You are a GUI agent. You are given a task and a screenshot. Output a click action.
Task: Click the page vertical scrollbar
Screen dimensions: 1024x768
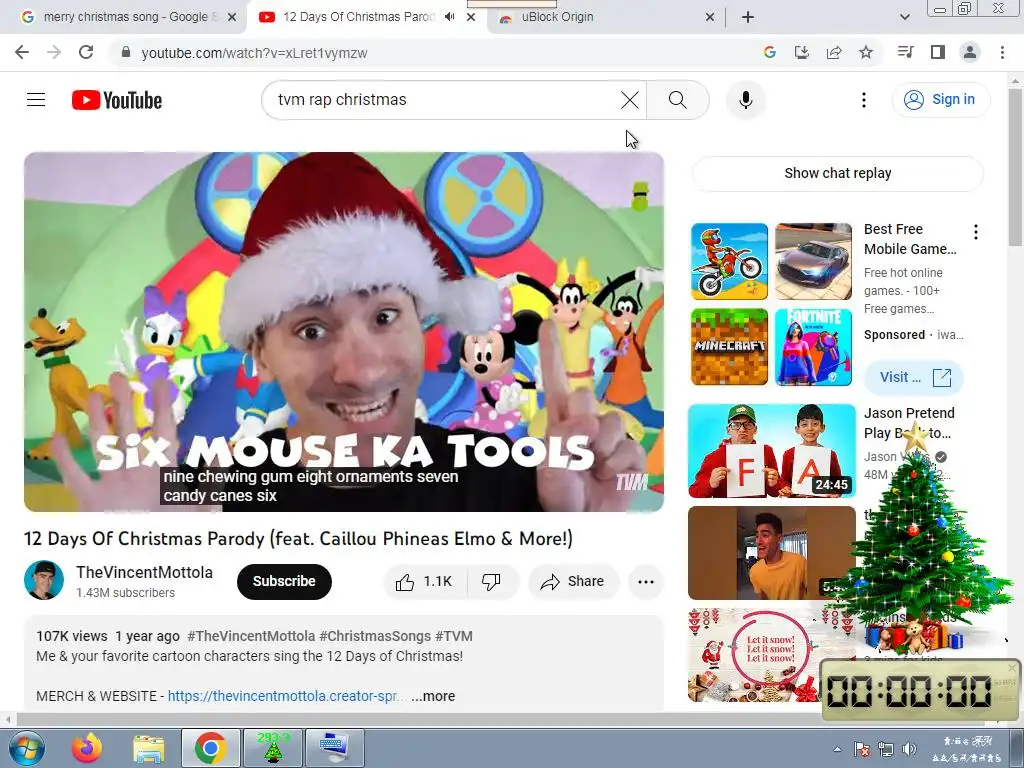click(x=1016, y=168)
